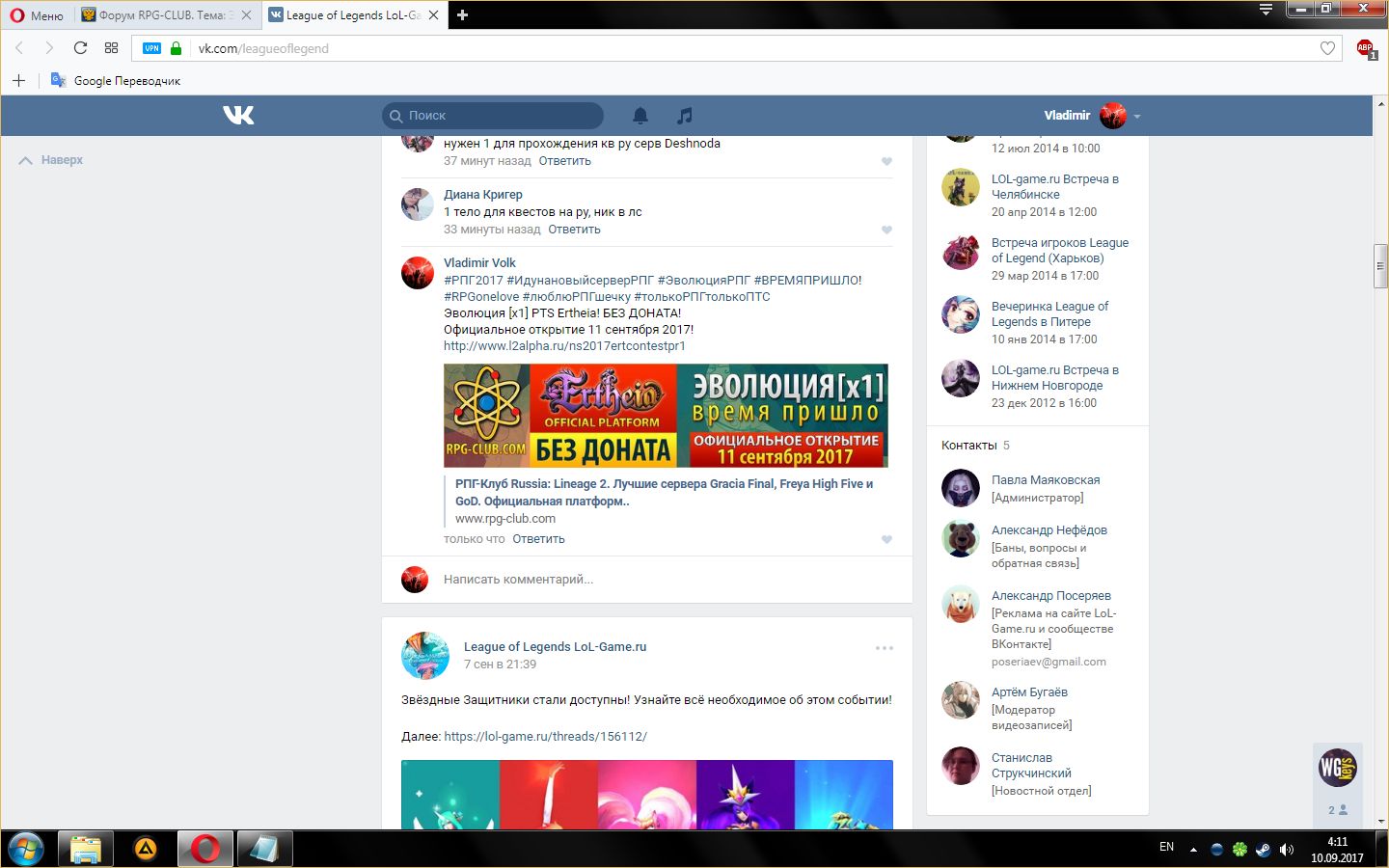Open File Explorer from taskbar

point(86,849)
